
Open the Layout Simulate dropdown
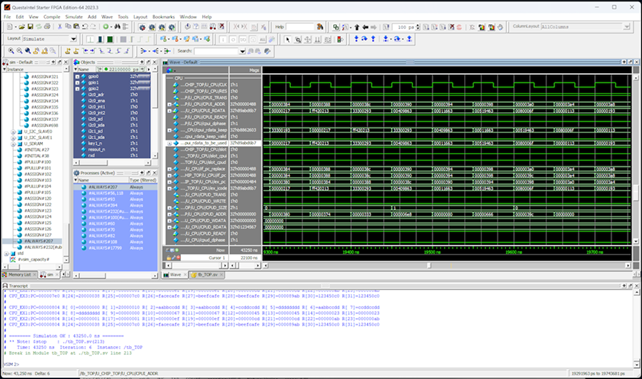point(74,39)
